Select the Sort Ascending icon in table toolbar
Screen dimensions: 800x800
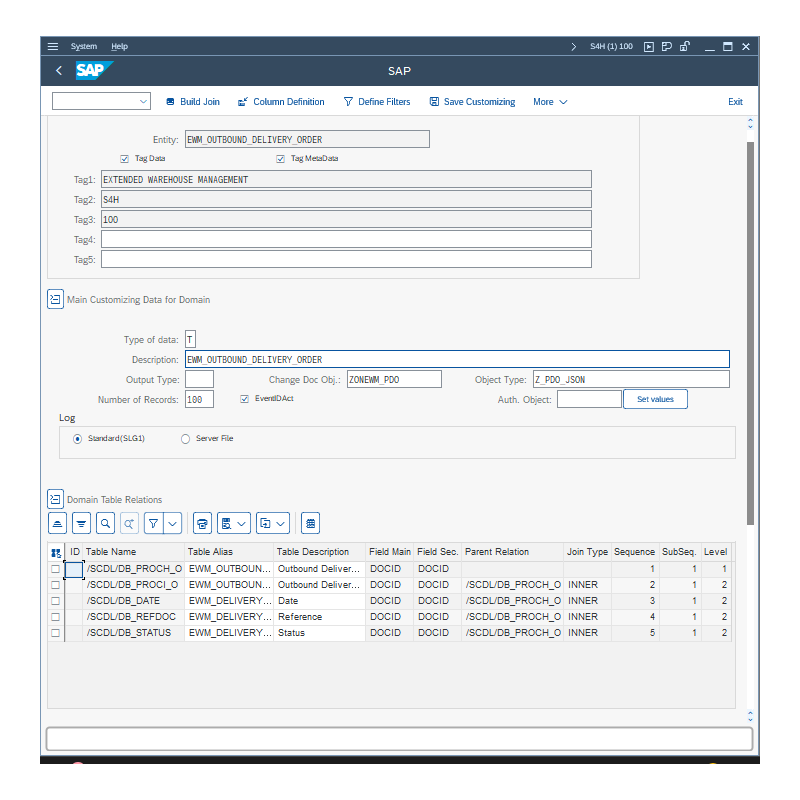click(57, 522)
